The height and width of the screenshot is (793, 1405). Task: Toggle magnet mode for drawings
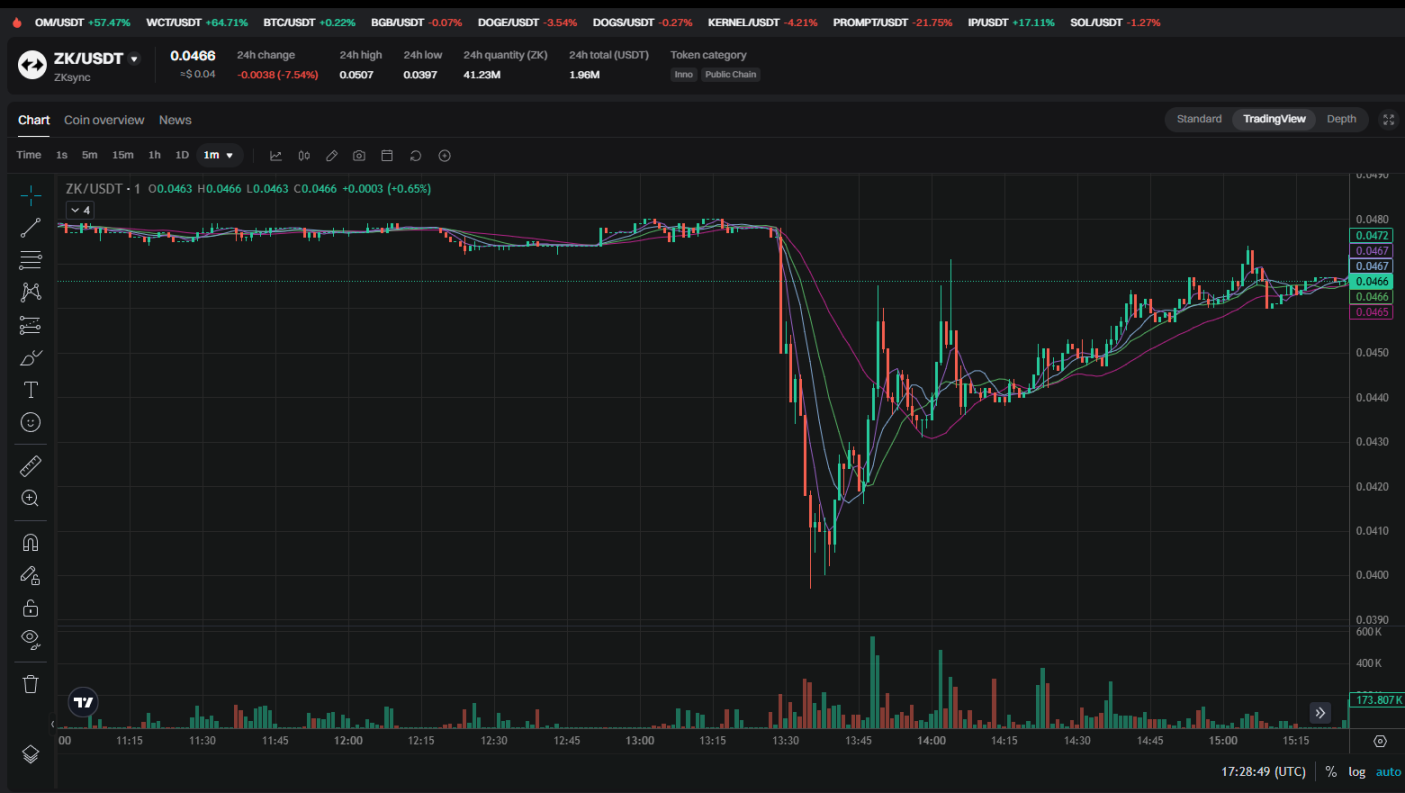(30, 541)
